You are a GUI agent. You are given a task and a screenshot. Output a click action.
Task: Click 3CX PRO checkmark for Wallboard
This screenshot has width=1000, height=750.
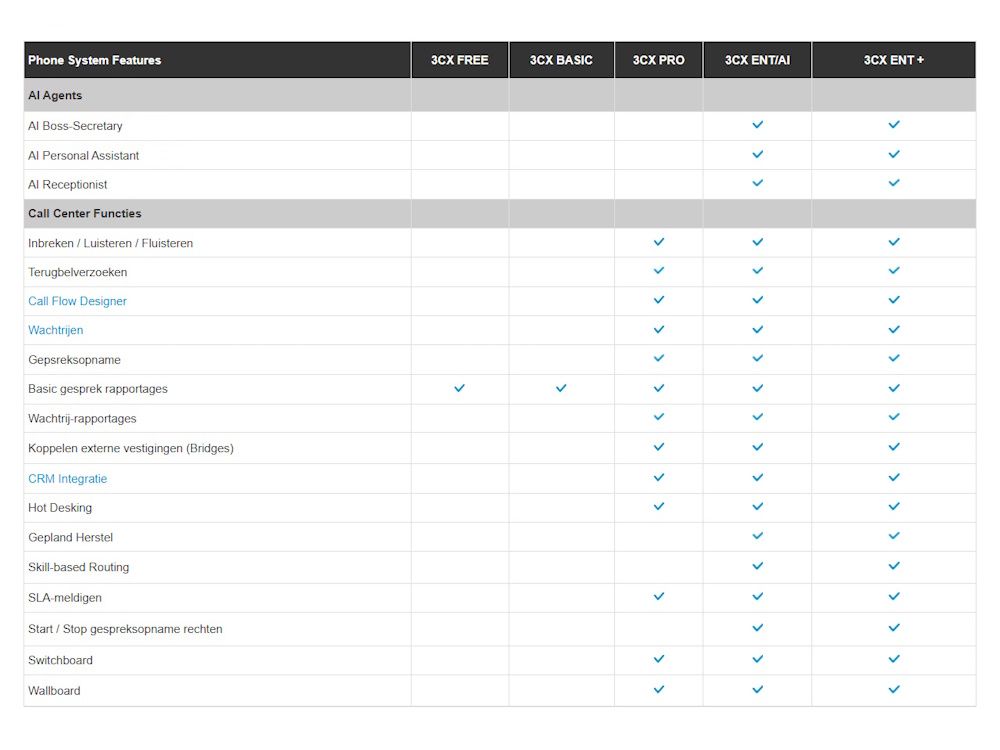pos(659,690)
